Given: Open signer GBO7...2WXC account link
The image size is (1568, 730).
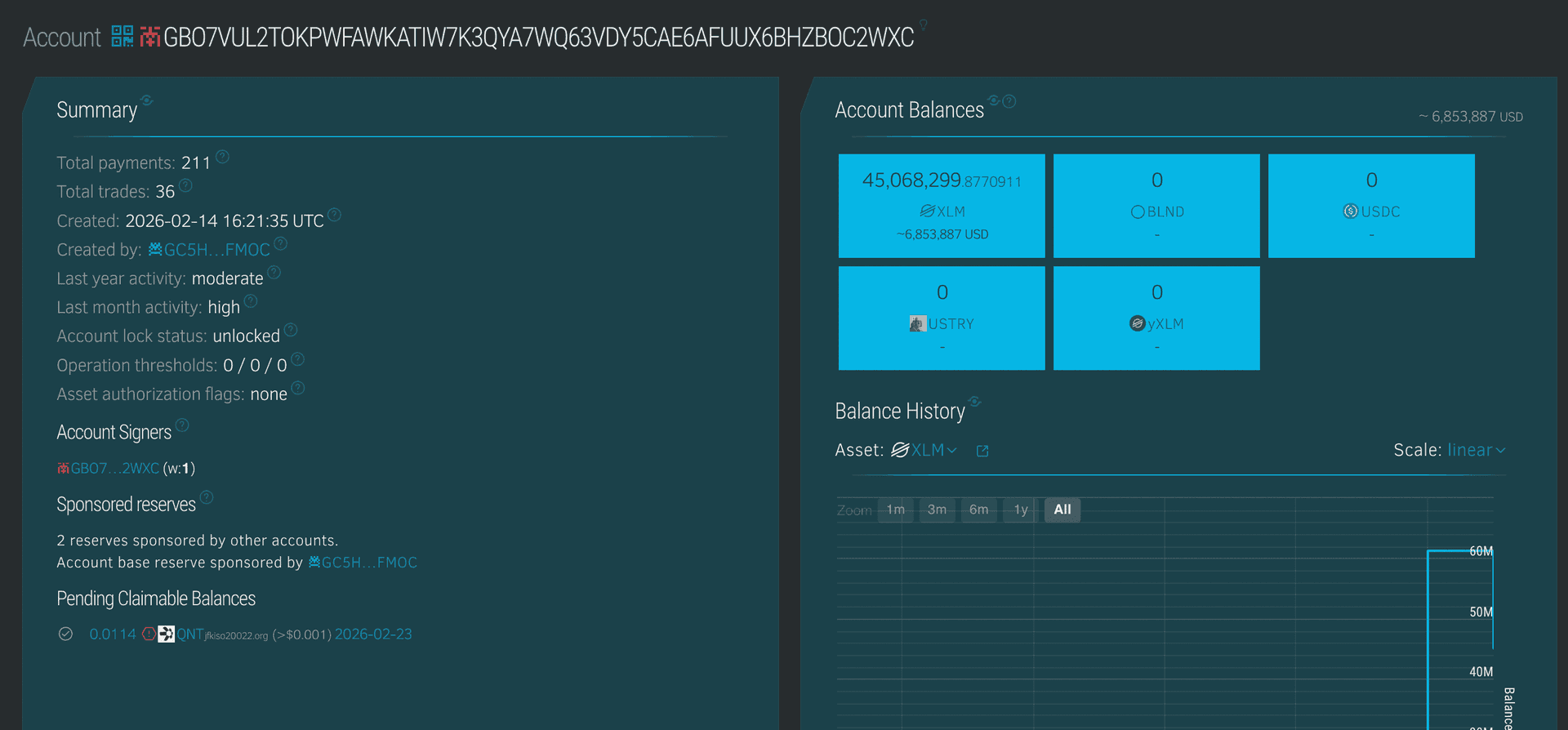Looking at the screenshot, I should (114, 468).
